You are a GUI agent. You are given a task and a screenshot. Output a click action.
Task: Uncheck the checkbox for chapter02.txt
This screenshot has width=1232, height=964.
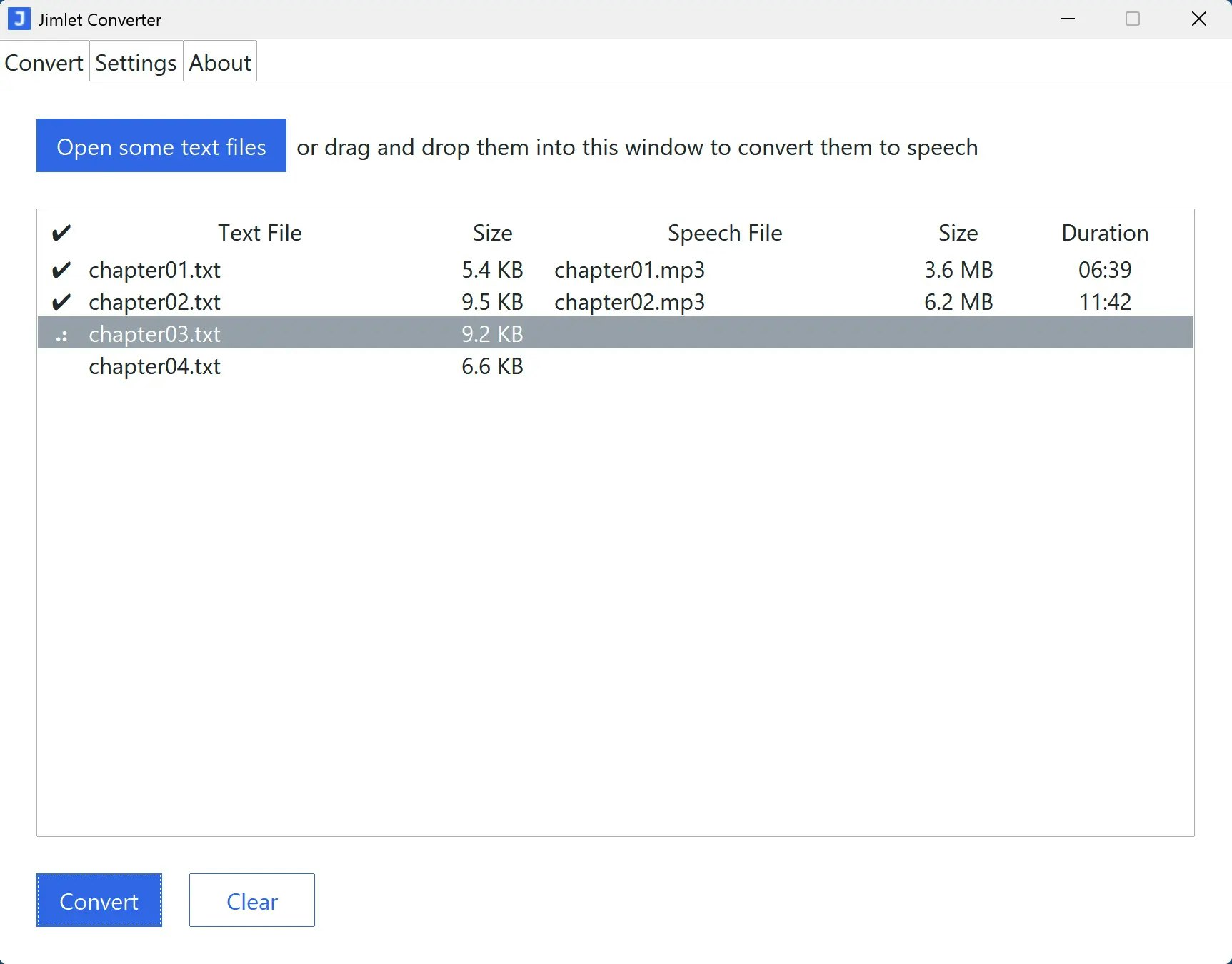(61, 301)
